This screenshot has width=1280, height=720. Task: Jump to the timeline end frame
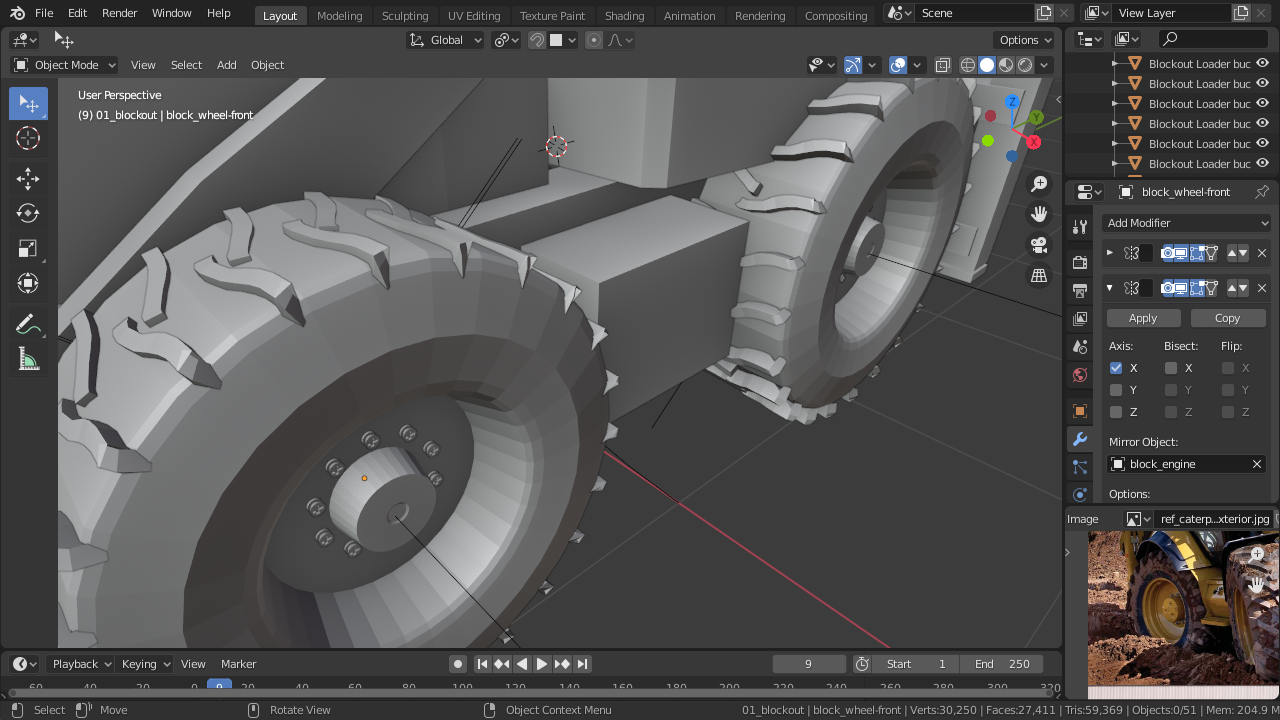(582, 664)
